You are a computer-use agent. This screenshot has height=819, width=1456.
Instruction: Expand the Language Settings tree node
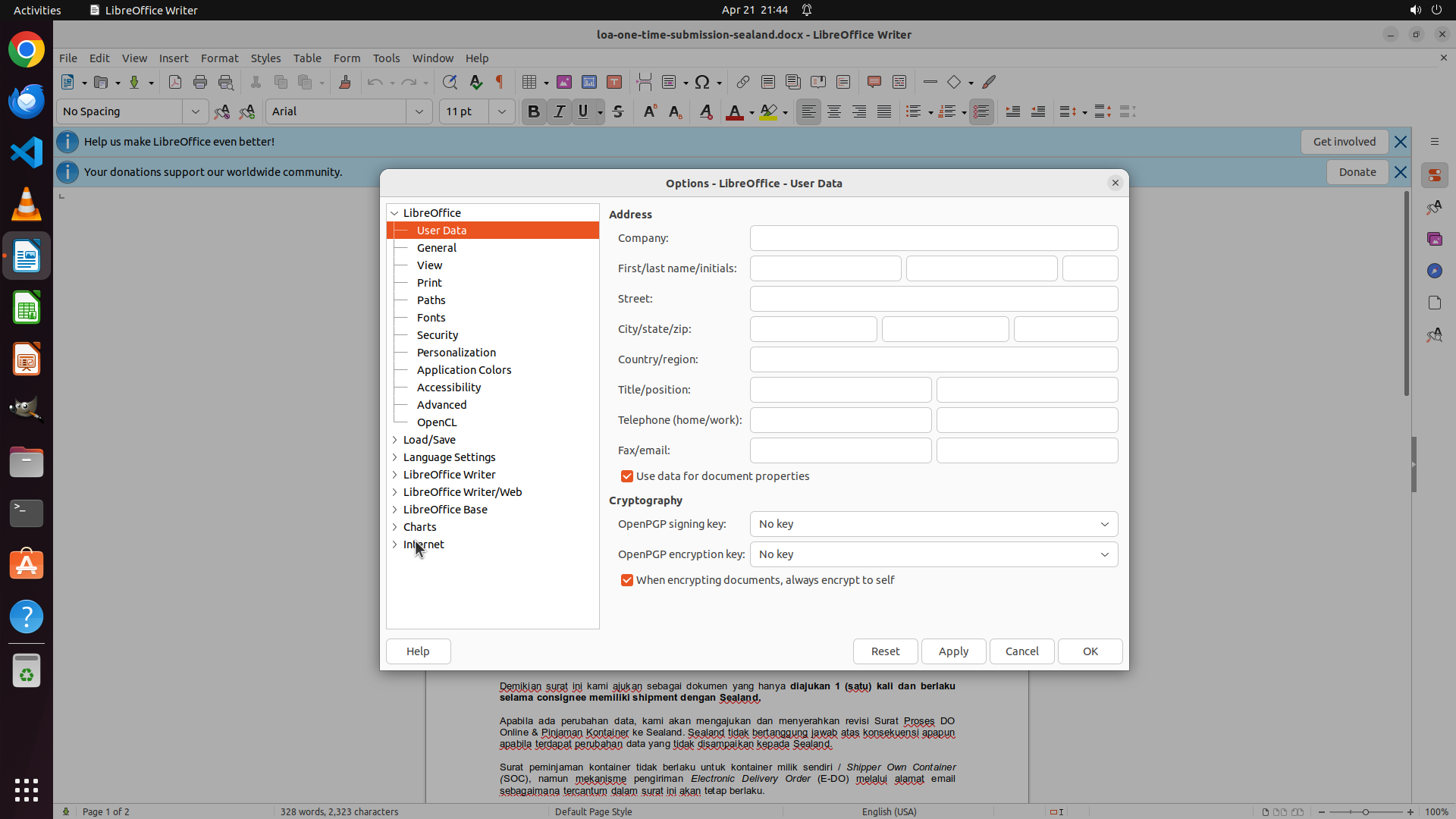[394, 457]
